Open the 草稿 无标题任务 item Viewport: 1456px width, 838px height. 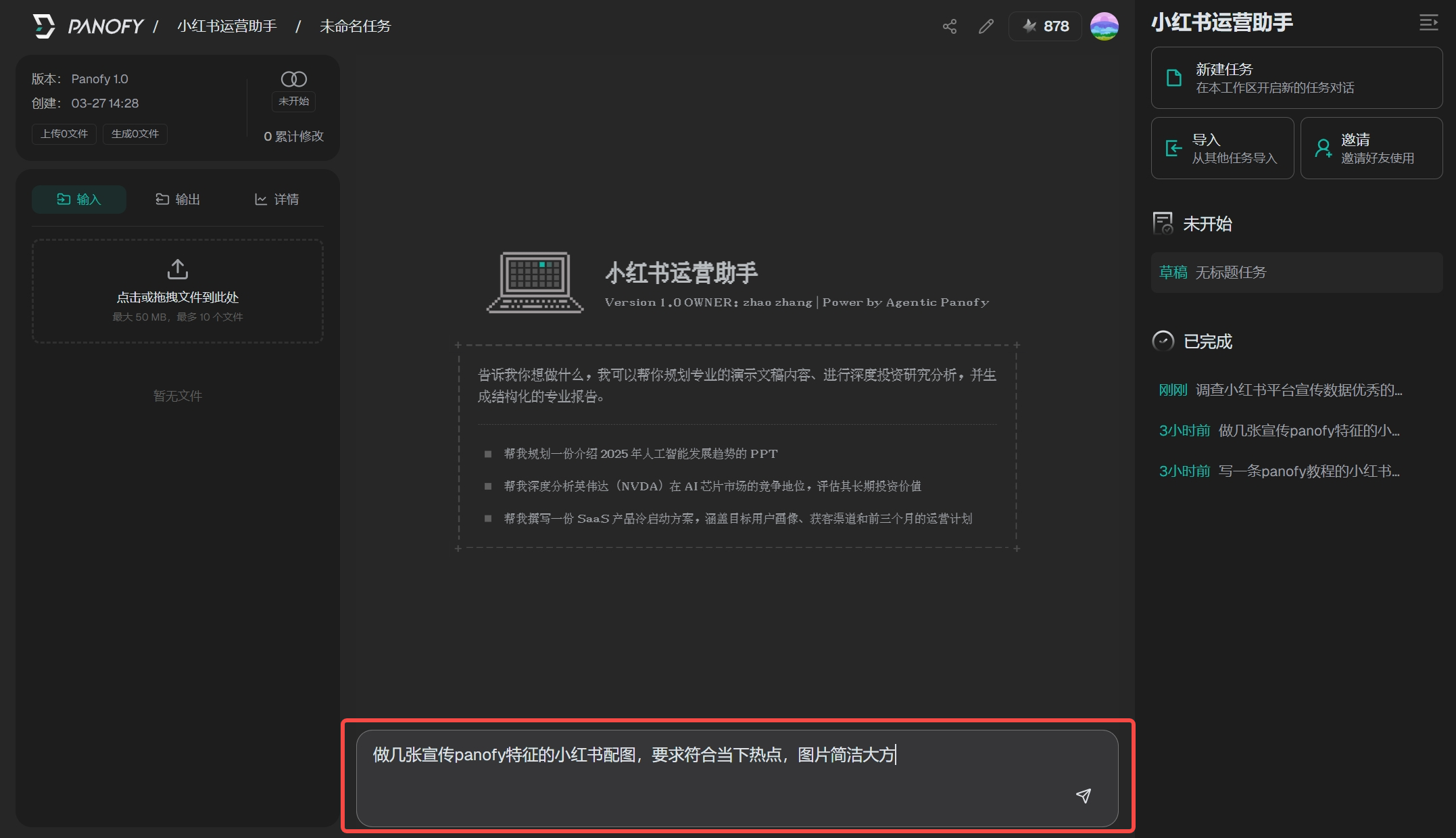pyautogui.click(x=1296, y=273)
